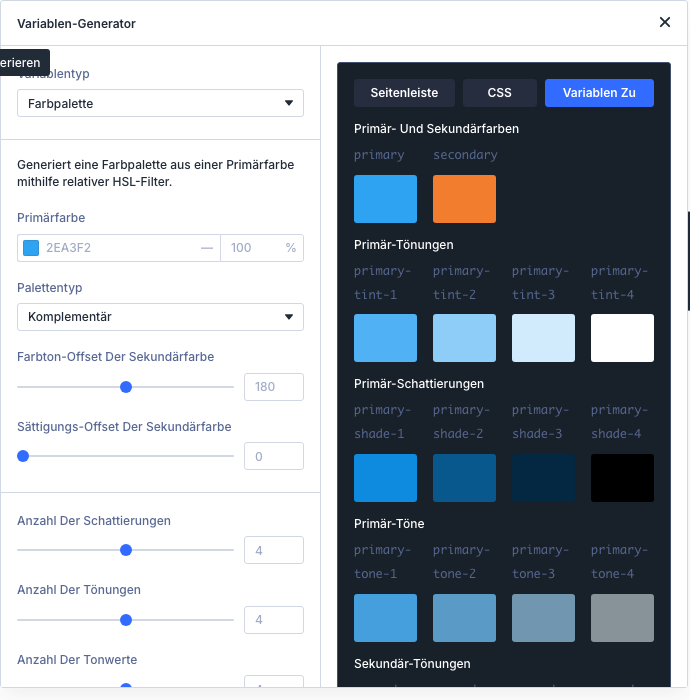Select the gray primary-tone-4 swatch

(622, 618)
